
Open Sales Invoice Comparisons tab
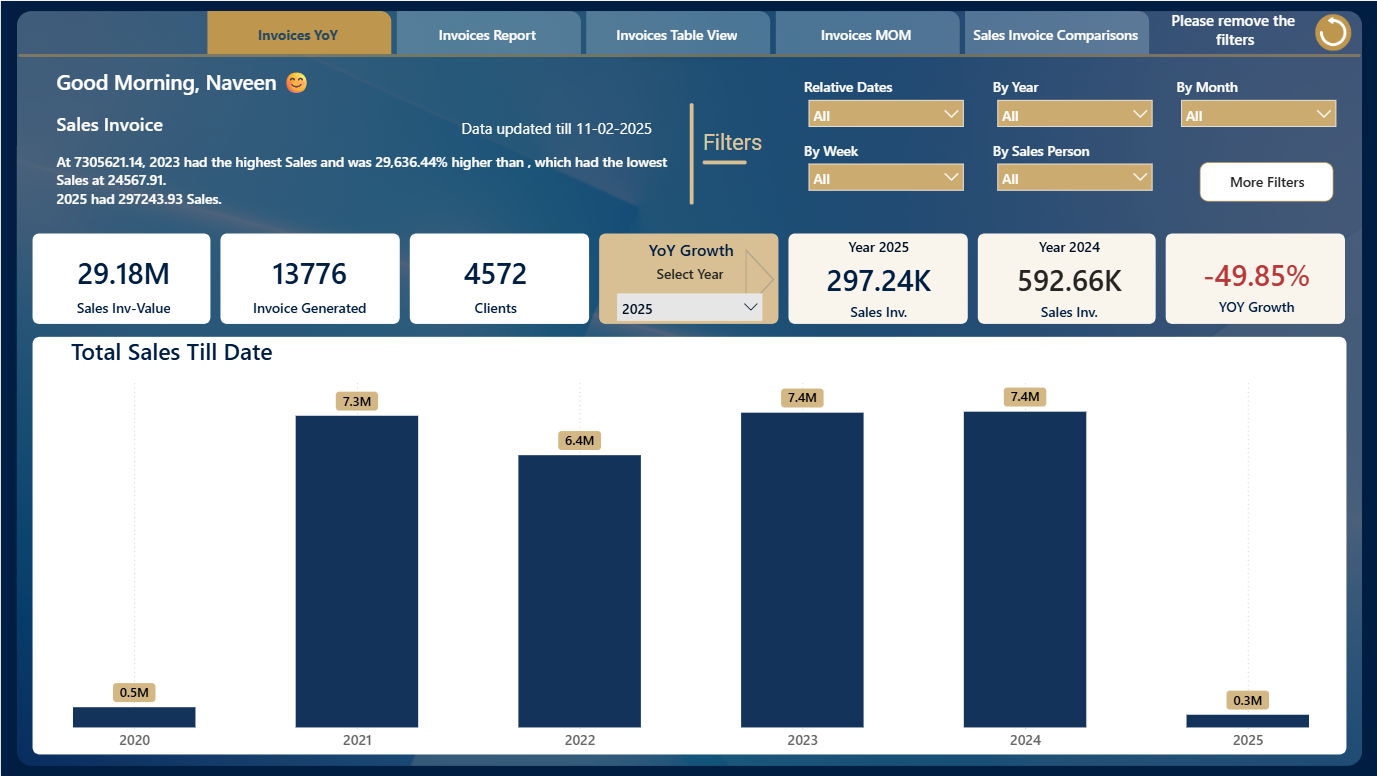click(x=1055, y=34)
